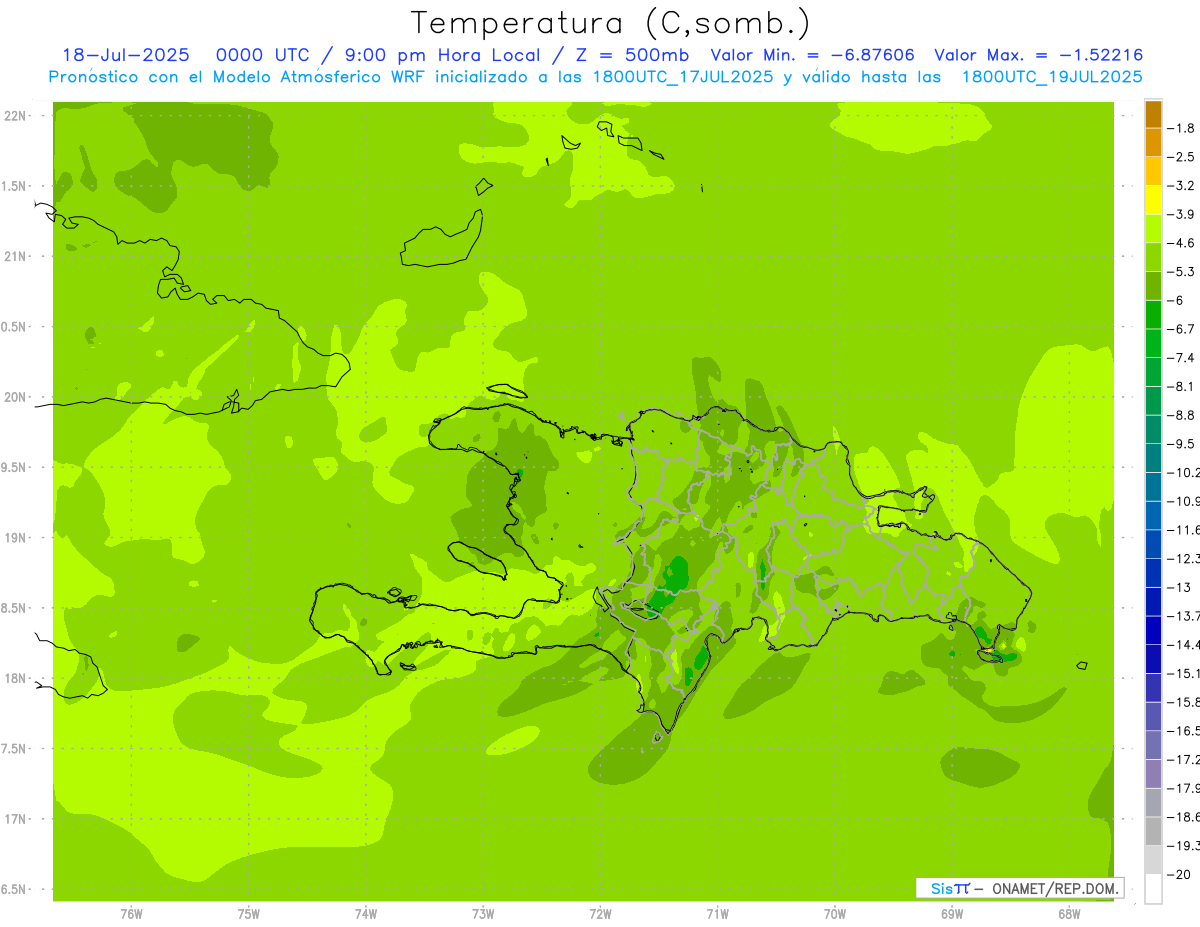This screenshot has height=927, width=1200.
Task: Click the '76W' longitude label
Action: point(131,914)
